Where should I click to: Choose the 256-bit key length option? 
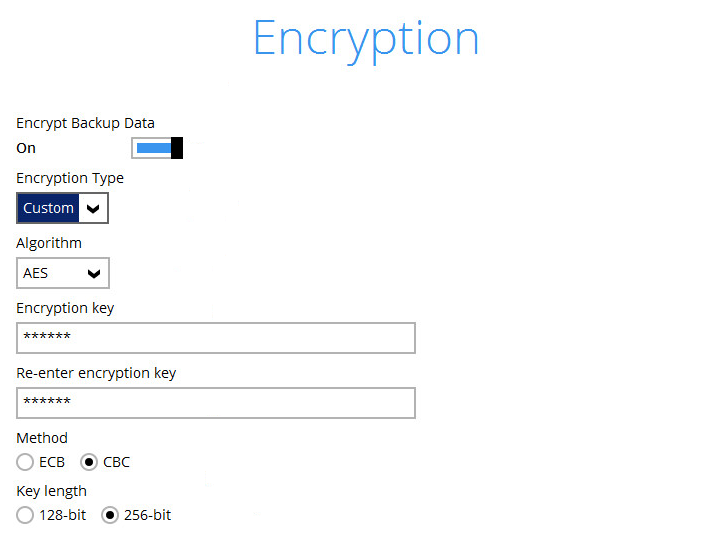pos(110,515)
